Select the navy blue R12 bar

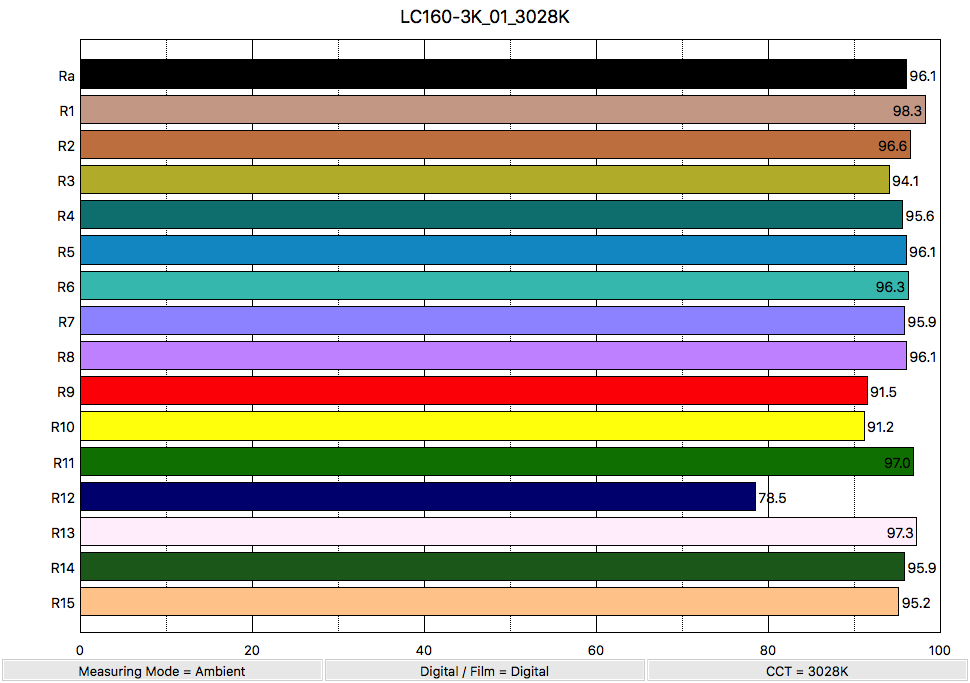tap(417, 497)
